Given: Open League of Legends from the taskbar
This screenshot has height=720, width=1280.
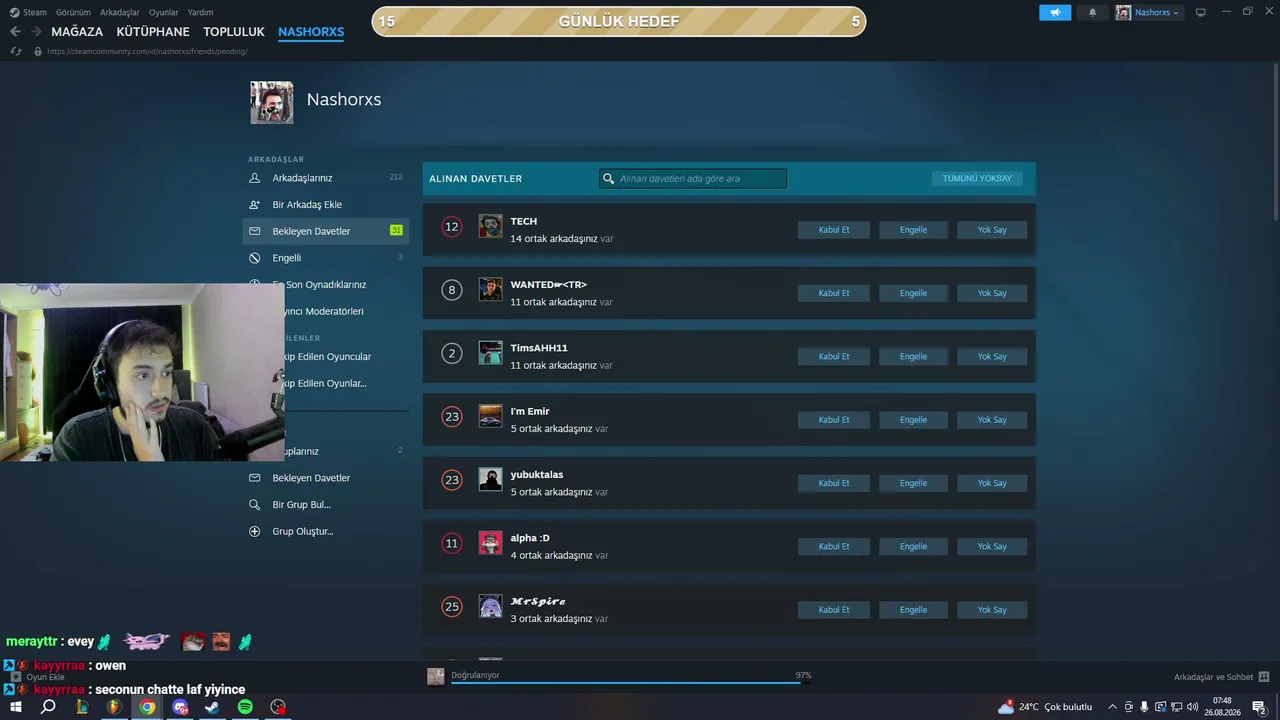Looking at the screenshot, I should pos(82,707).
